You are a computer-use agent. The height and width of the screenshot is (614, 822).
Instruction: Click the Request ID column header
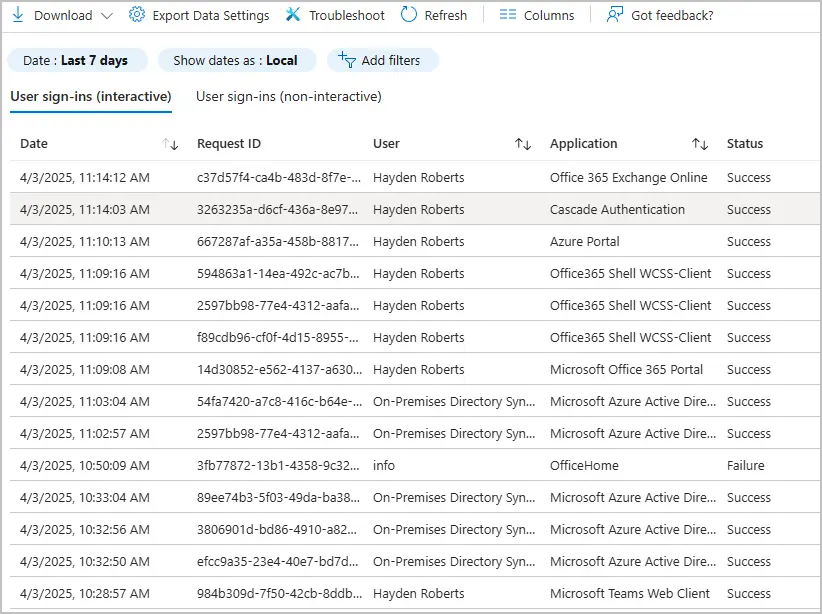[229, 144]
